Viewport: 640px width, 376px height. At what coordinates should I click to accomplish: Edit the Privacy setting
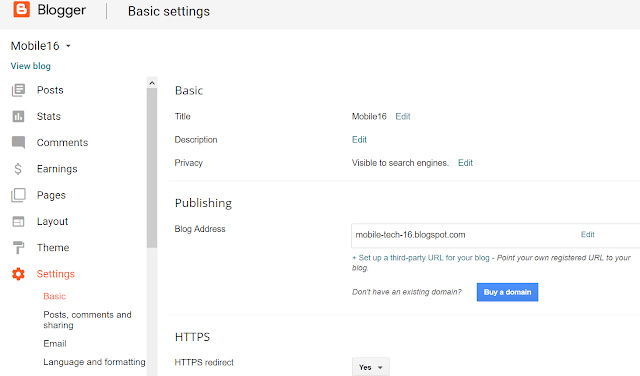(465, 163)
